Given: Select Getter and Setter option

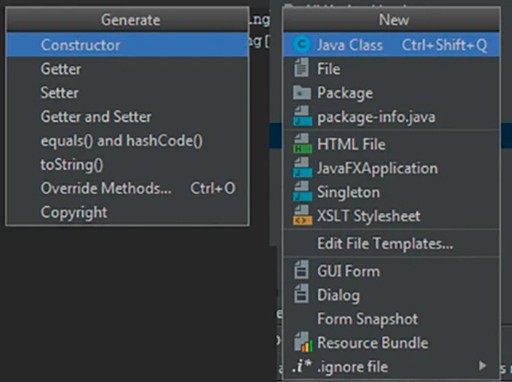Looking at the screenshot, I should (127, 117).
